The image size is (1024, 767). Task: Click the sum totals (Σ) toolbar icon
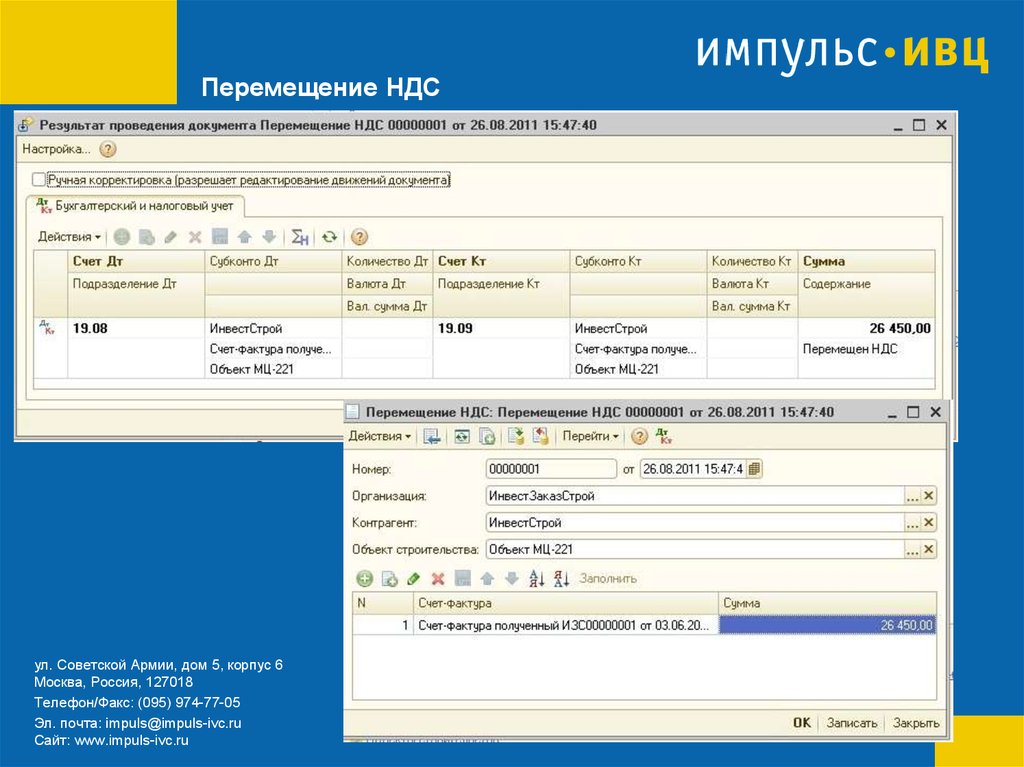click(299, 238)
